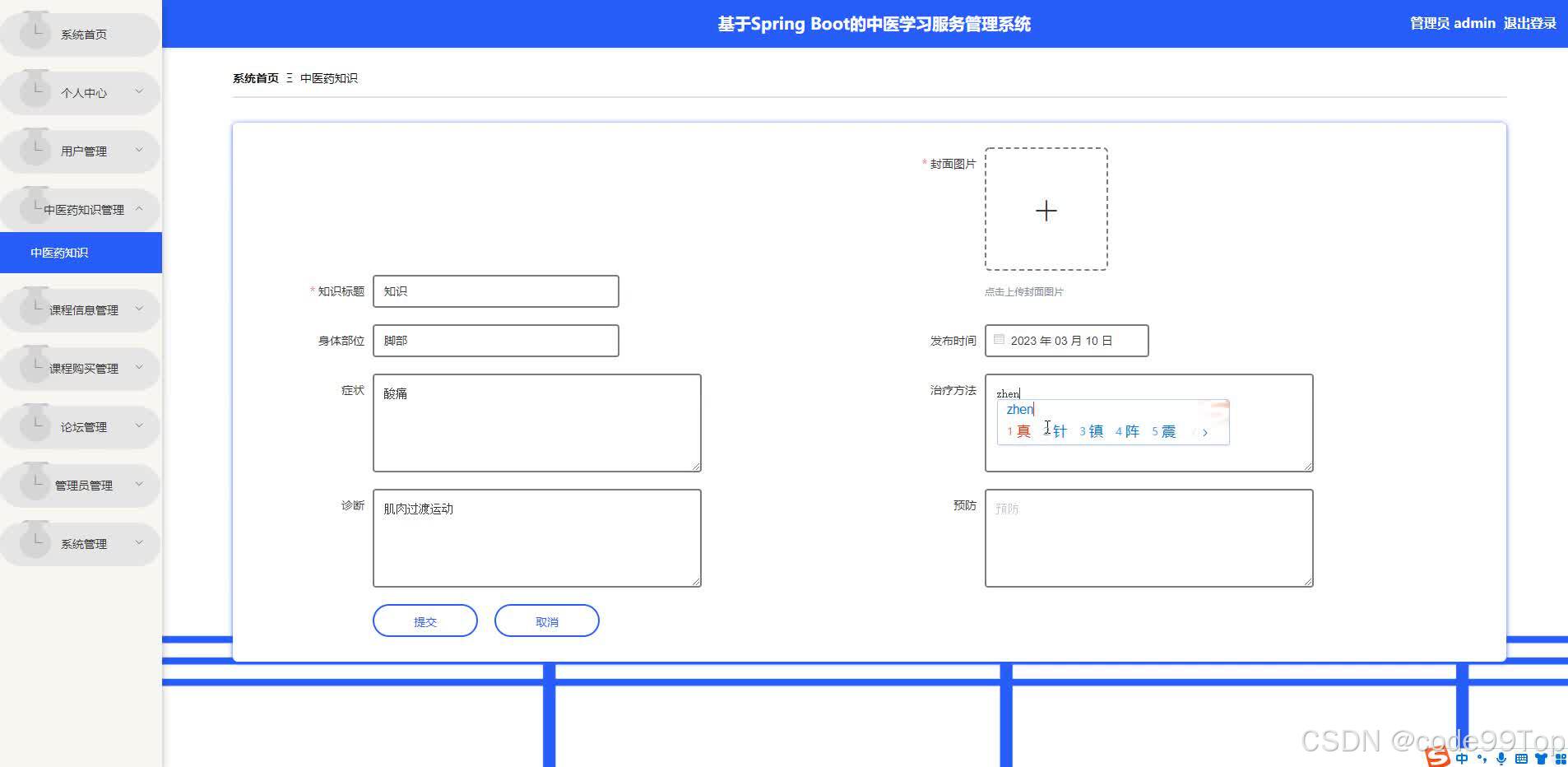The height and width of the screenshot is (767, 1568).
Task: Open the 系统首页 sidebar menu item
Action: click(x=80, y=35)
